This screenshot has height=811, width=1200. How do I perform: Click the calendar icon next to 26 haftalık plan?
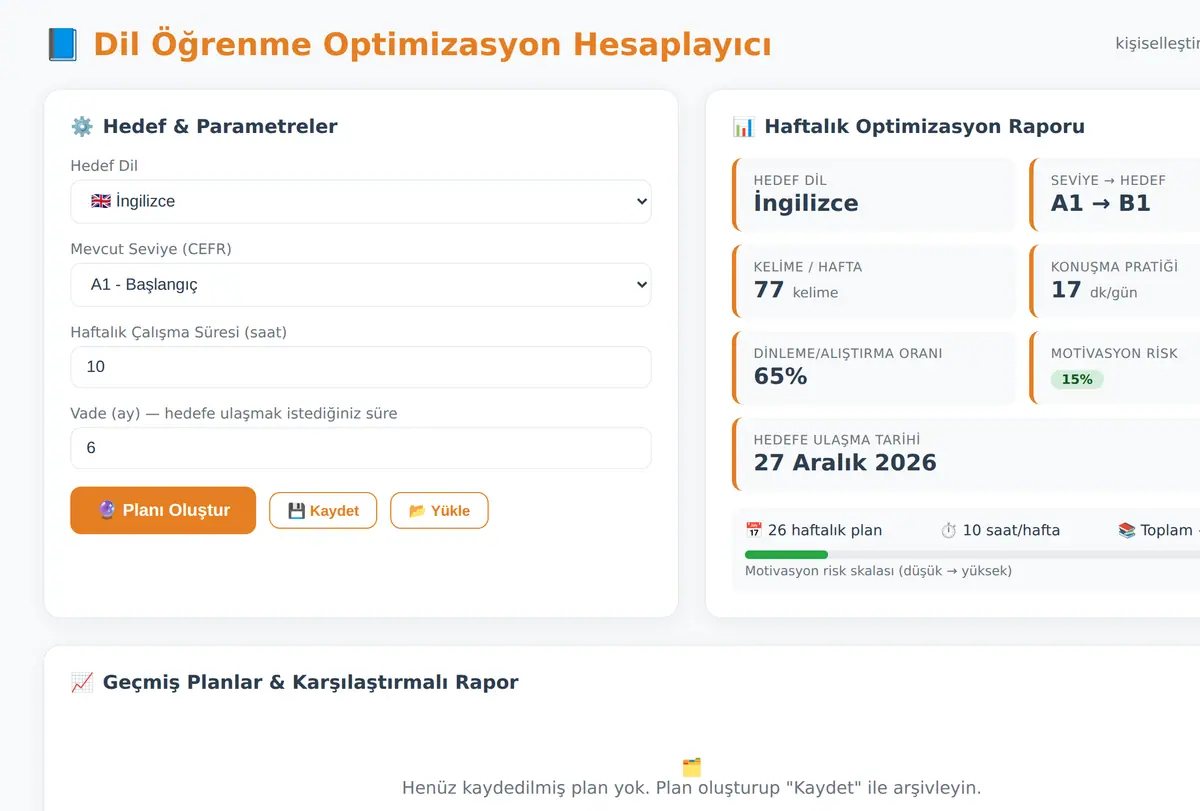(x=754, y=530)
